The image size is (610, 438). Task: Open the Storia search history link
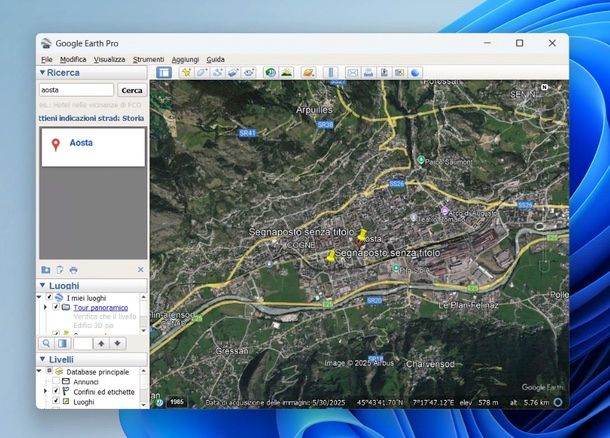(x=133, y=118)
